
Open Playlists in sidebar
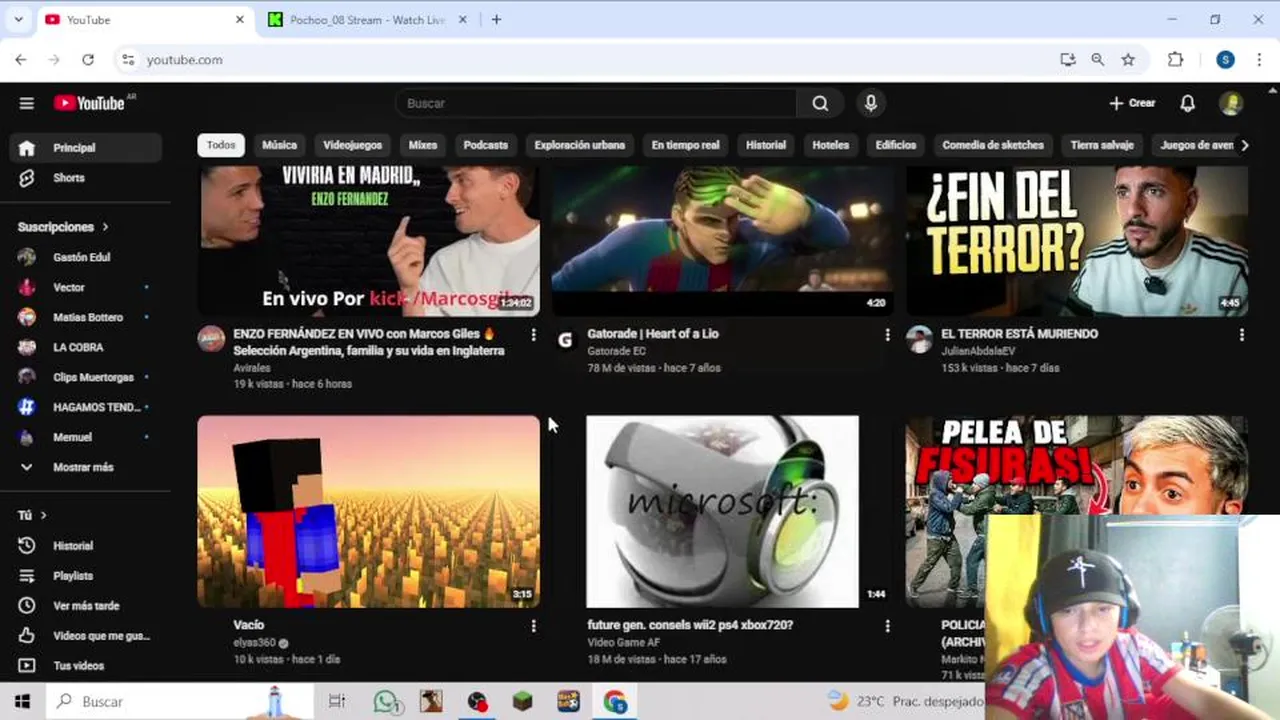(x=86, y=576)
